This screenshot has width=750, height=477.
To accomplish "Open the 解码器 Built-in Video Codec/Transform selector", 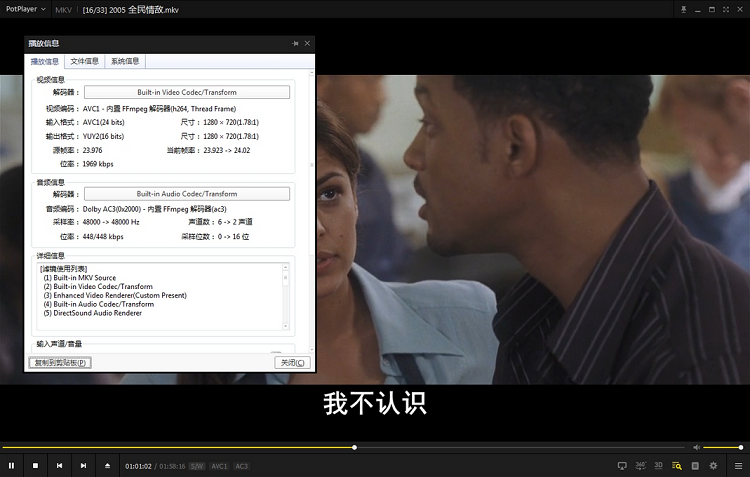I will 186,92.
